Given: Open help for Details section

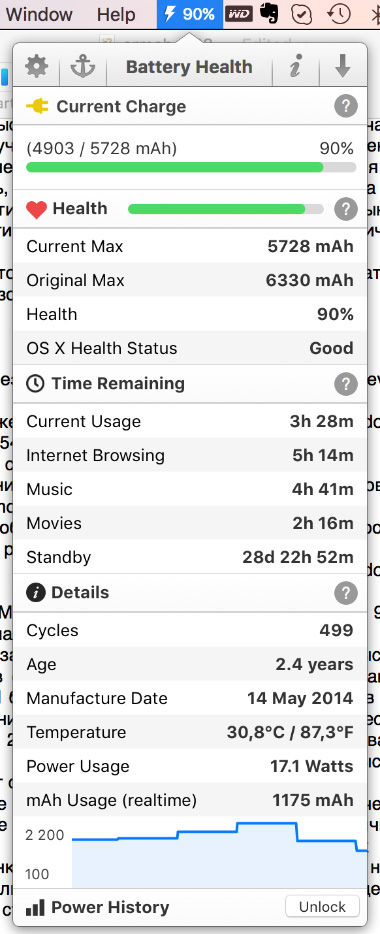Looking at the screenshot, I should coord(345,593).
